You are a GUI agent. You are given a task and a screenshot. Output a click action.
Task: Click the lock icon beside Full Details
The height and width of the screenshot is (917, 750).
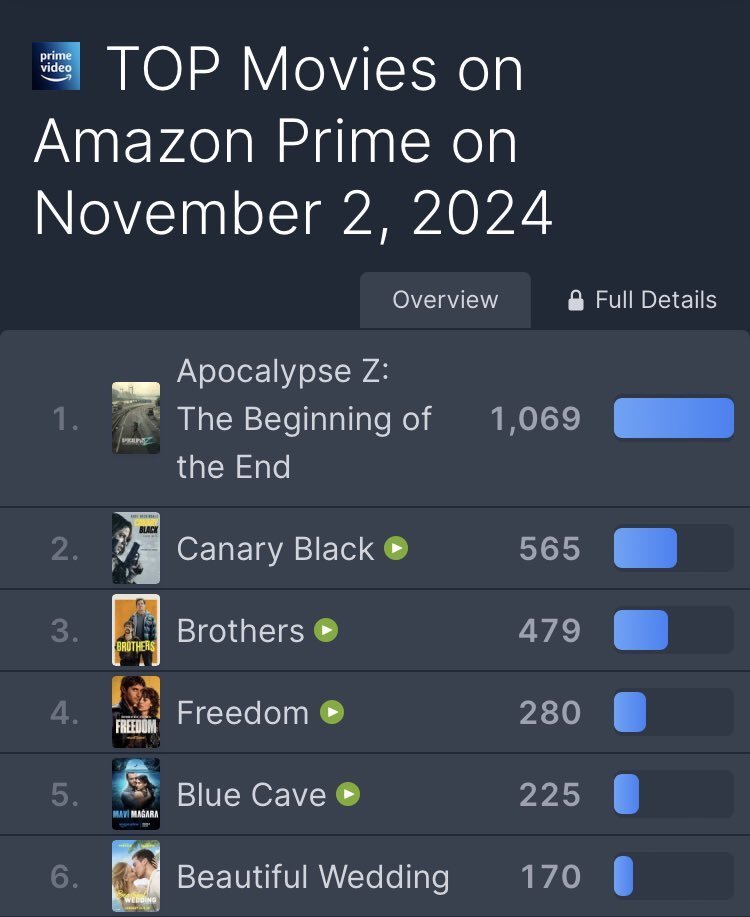pyautogui.click(x=575, y=300)
